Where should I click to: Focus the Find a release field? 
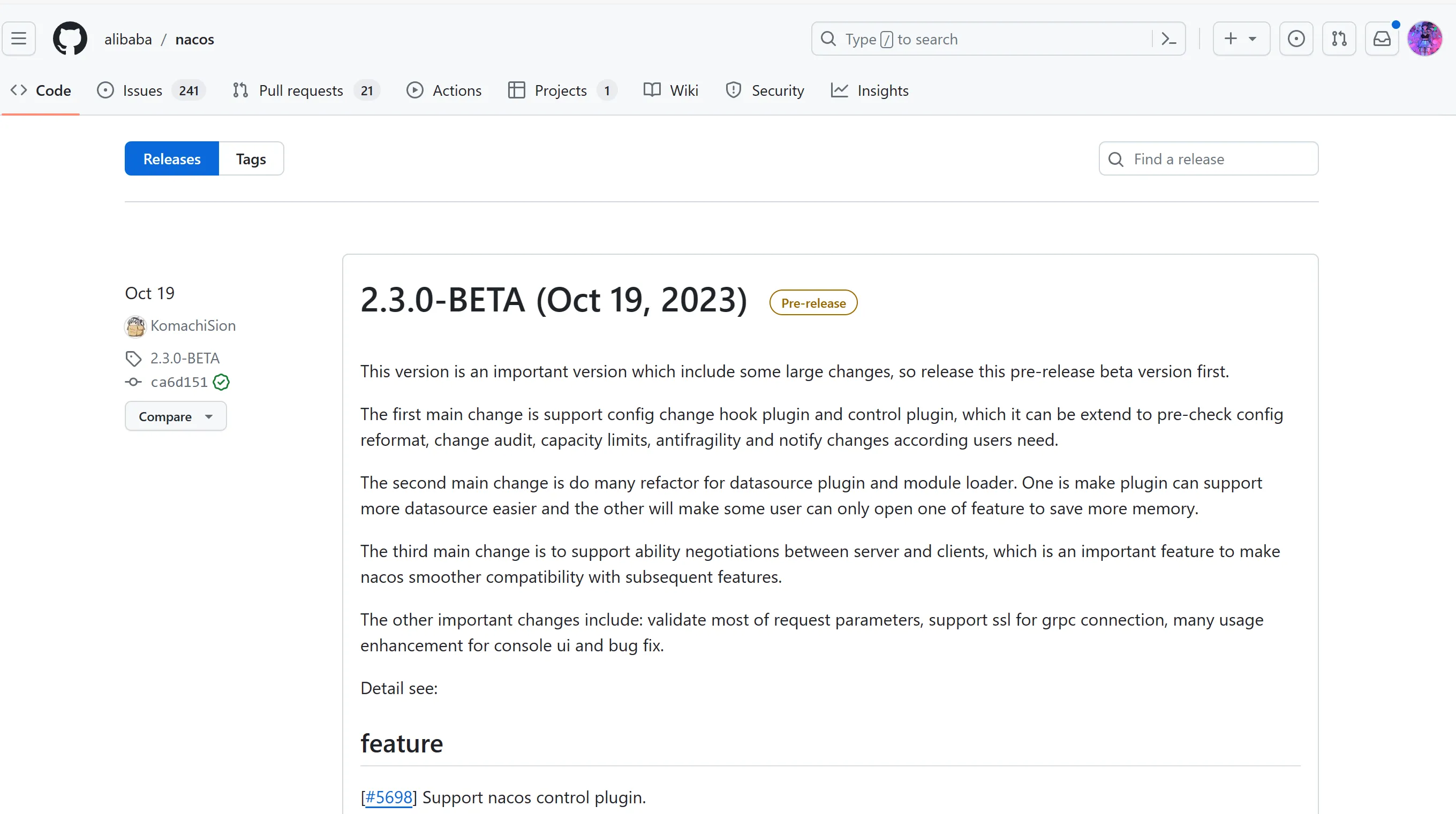coord(1221,159)
